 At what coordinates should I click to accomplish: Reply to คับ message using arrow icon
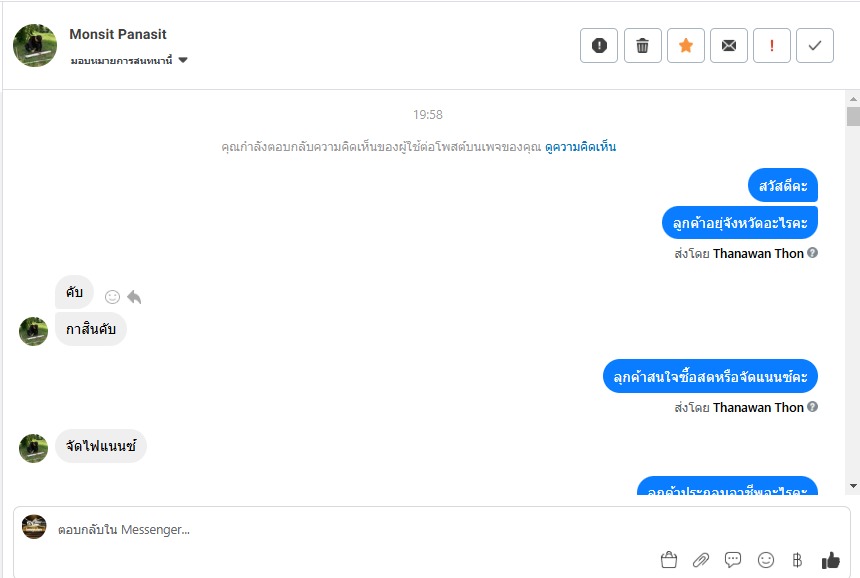134,297
